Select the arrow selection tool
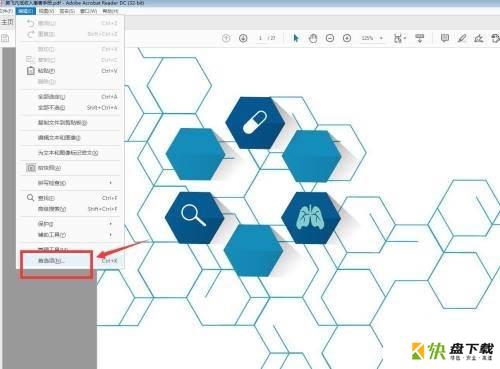Viewport: 500px width, 369px height. [296, 38]
